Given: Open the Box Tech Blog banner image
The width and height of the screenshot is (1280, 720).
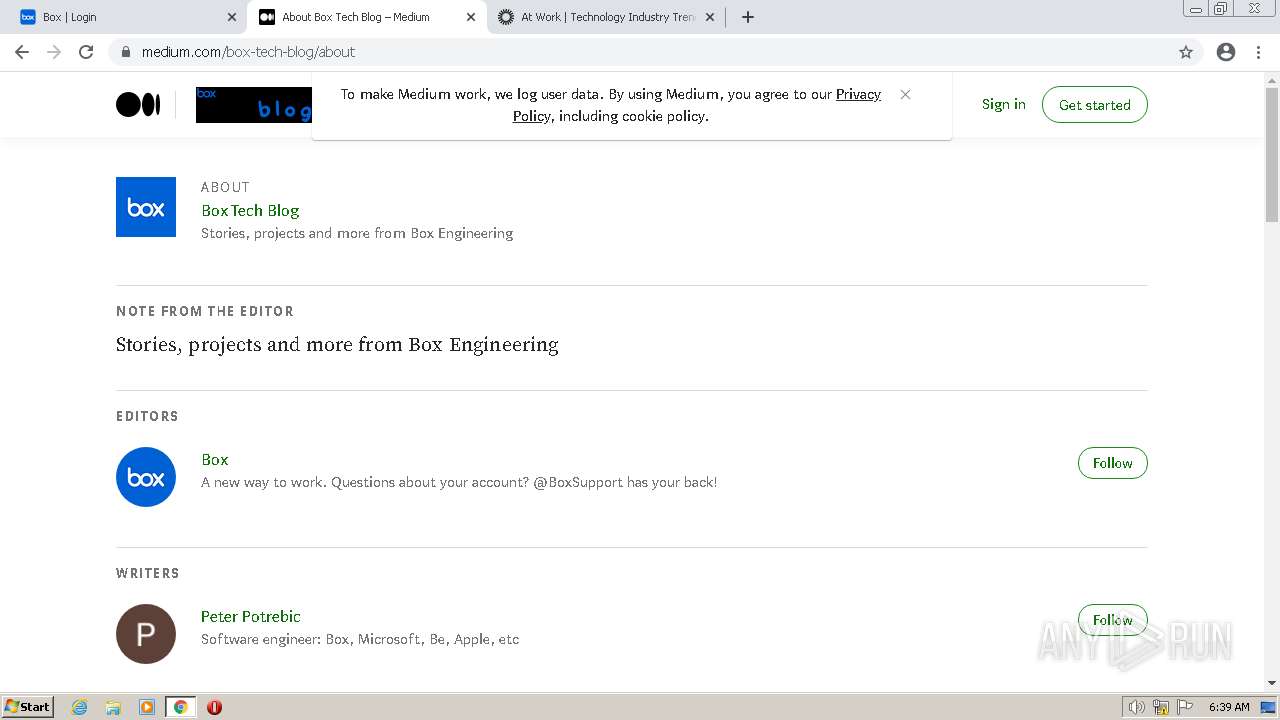Looking at the screenshot, I should click(254, 105).
